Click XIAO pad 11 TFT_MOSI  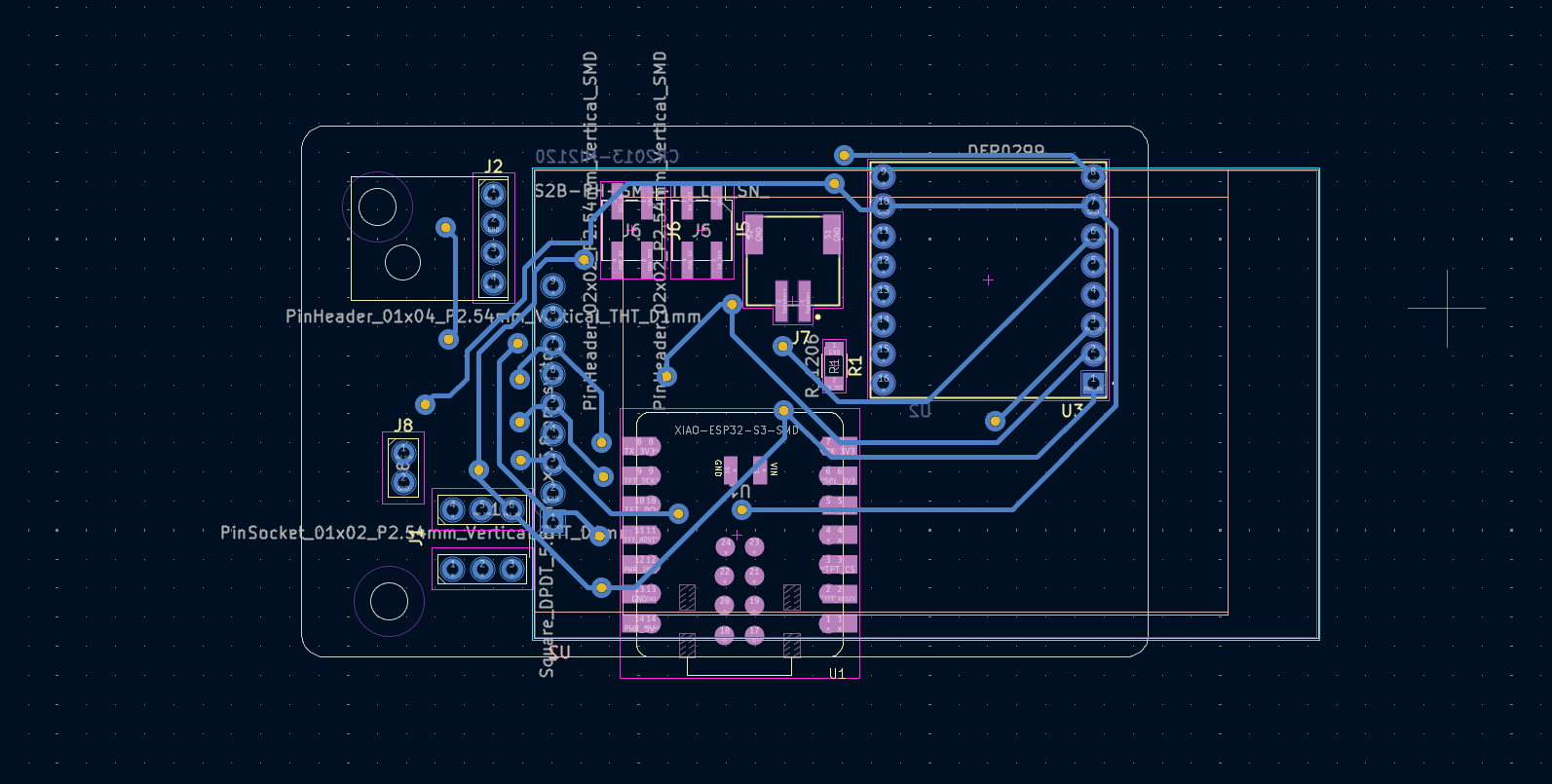point(641,534)
